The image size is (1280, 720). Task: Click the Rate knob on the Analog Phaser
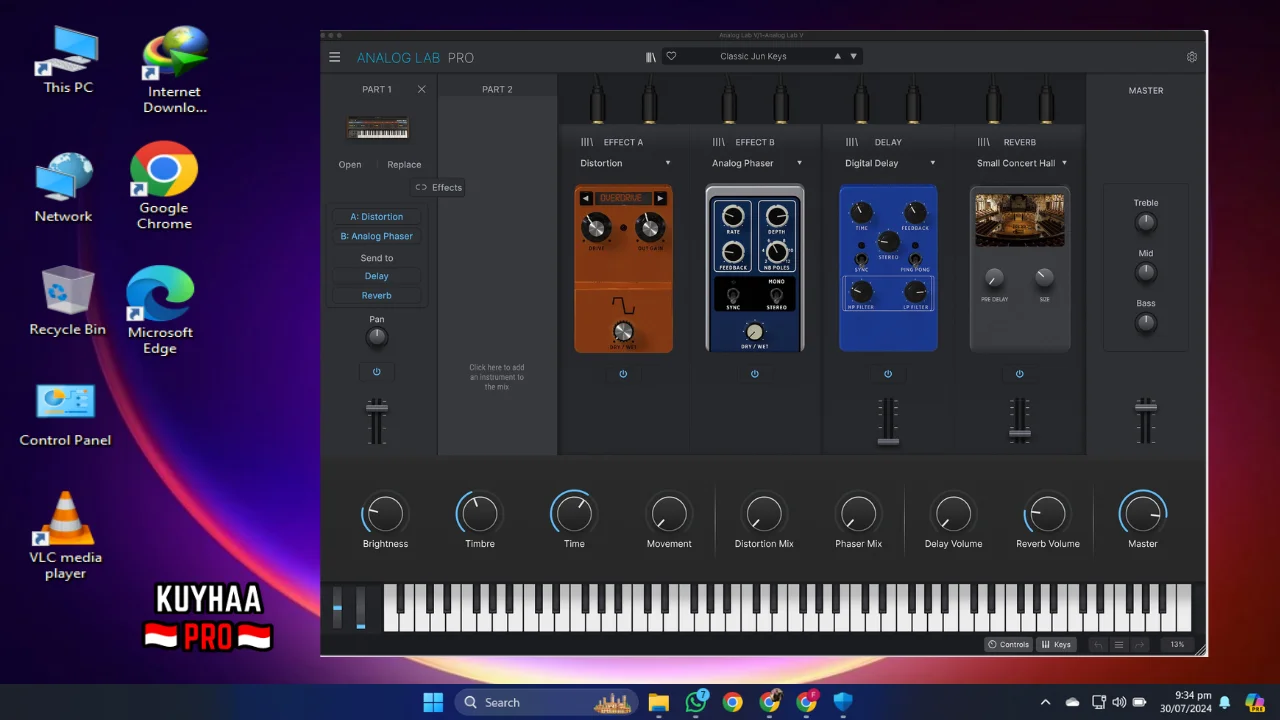pyautogui.click(x=733, y=215)
